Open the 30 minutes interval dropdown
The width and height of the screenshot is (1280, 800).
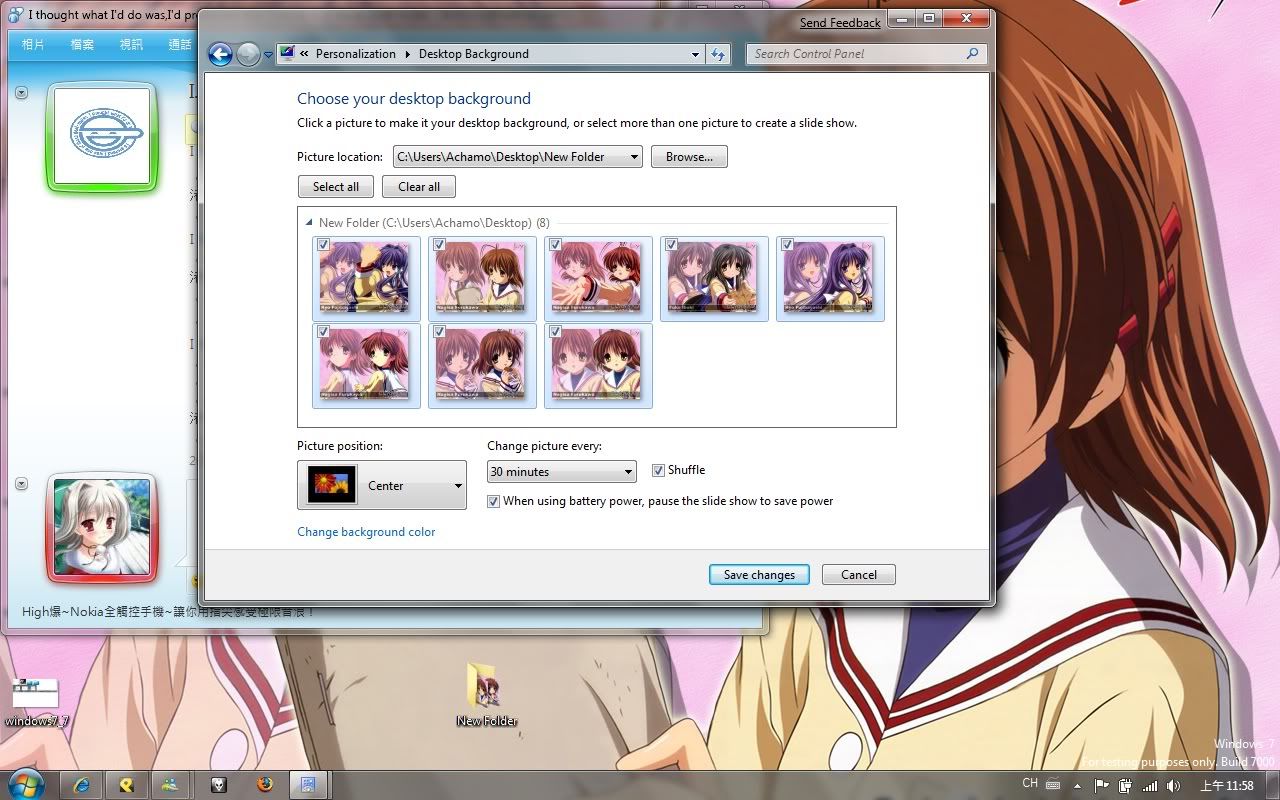tap(628, 472)
